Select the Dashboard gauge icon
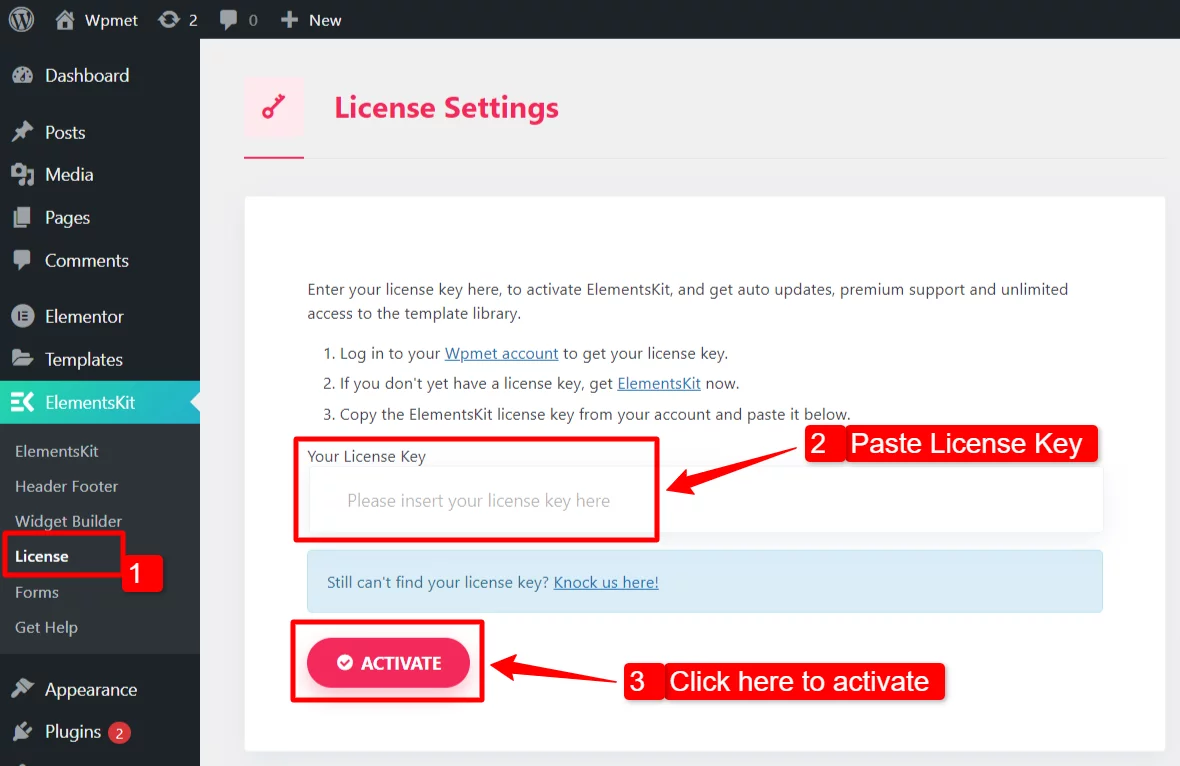This screenshot has width=1180, height=766. click(x=23, y=75)
